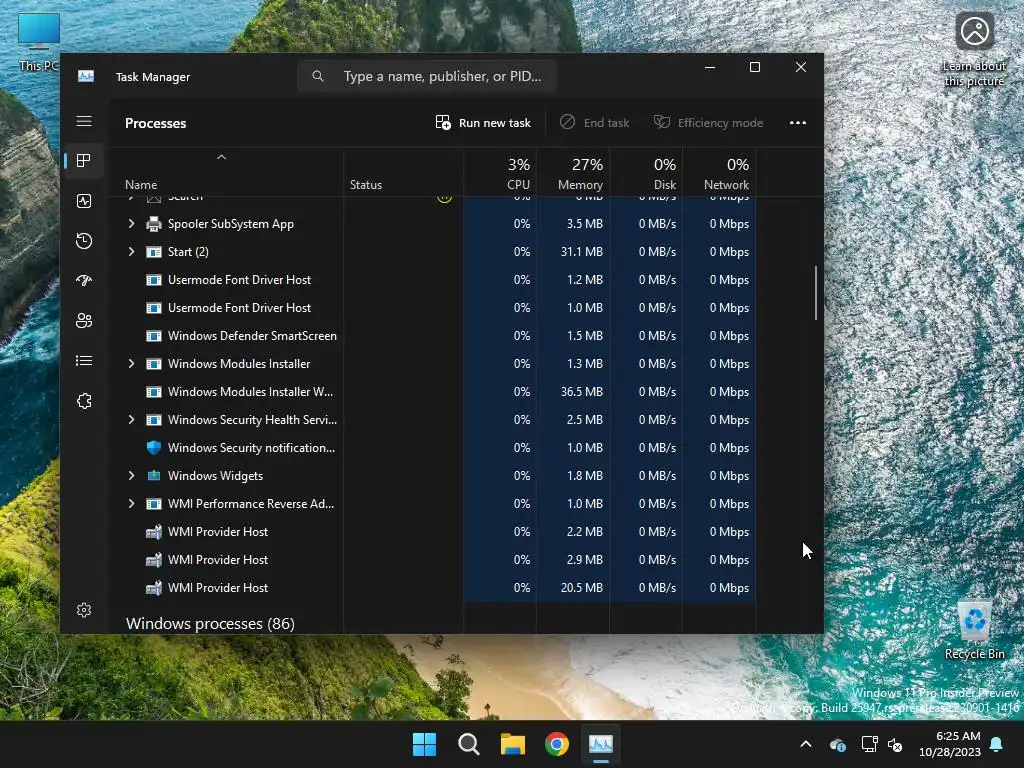Image resolution: width=1024 pixels, height=768 pixels.
Task: Sort by the Disk column header
Action: point(646,173)
